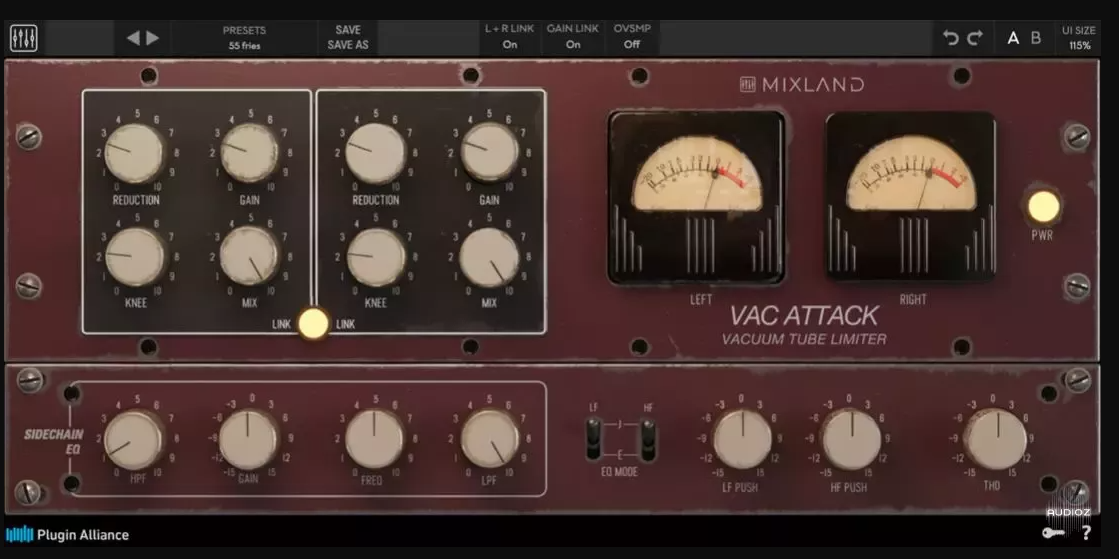Click the left channel KNEE knob
This screenshot has width=1119, height=559.
point(134,257)
